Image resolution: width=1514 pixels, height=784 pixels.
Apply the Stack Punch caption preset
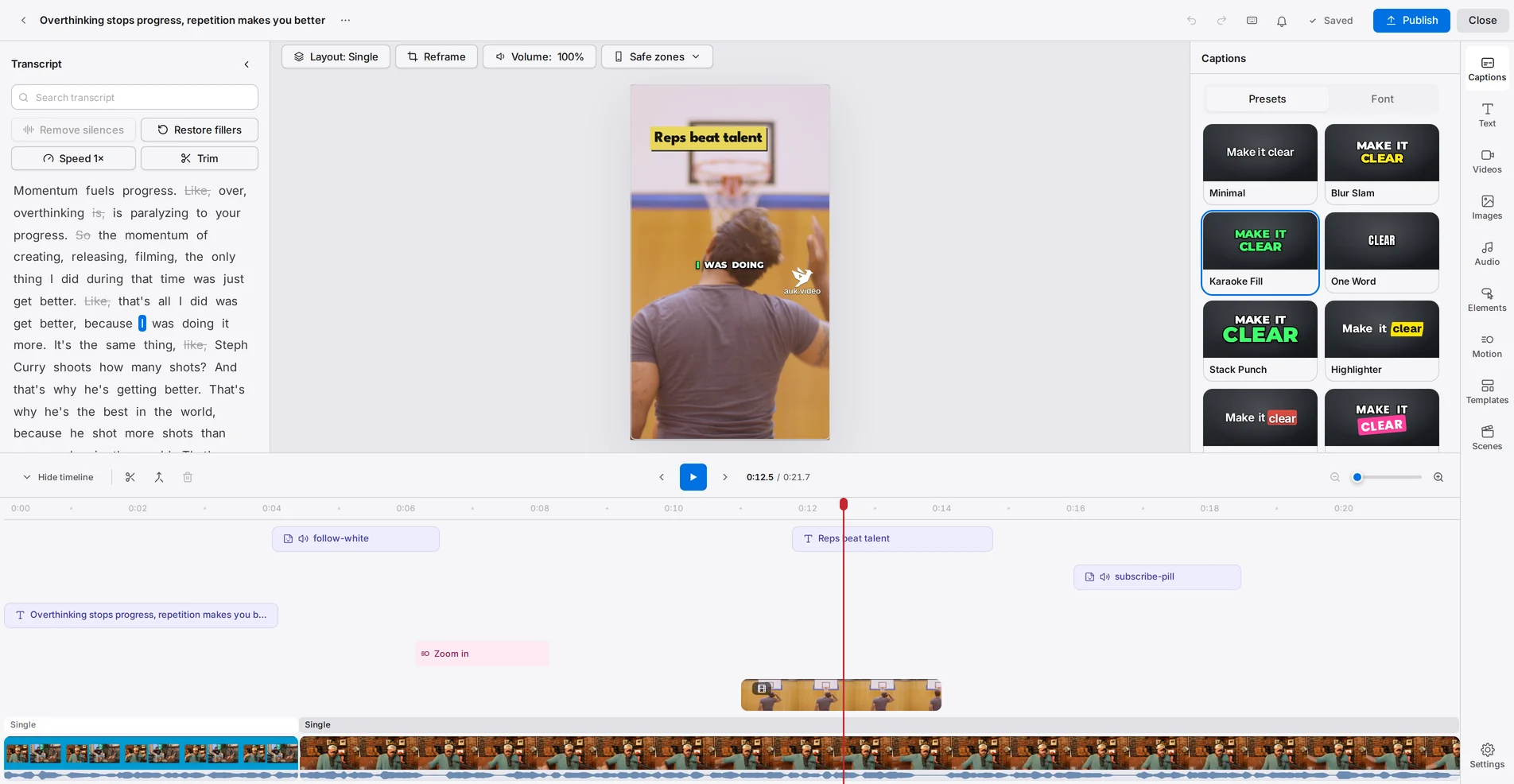1260,340
